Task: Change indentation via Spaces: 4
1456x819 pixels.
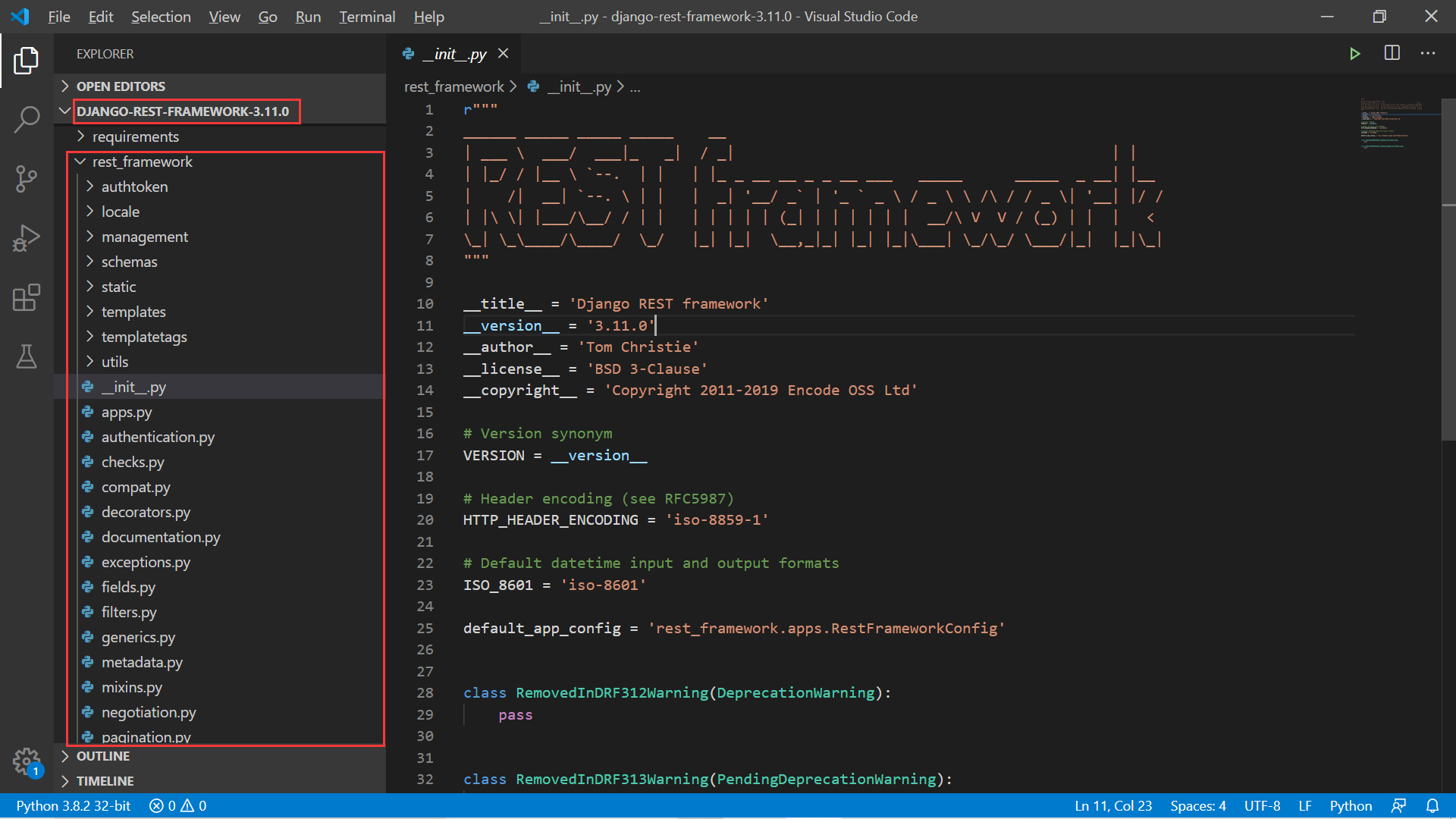Action: 1198,805
